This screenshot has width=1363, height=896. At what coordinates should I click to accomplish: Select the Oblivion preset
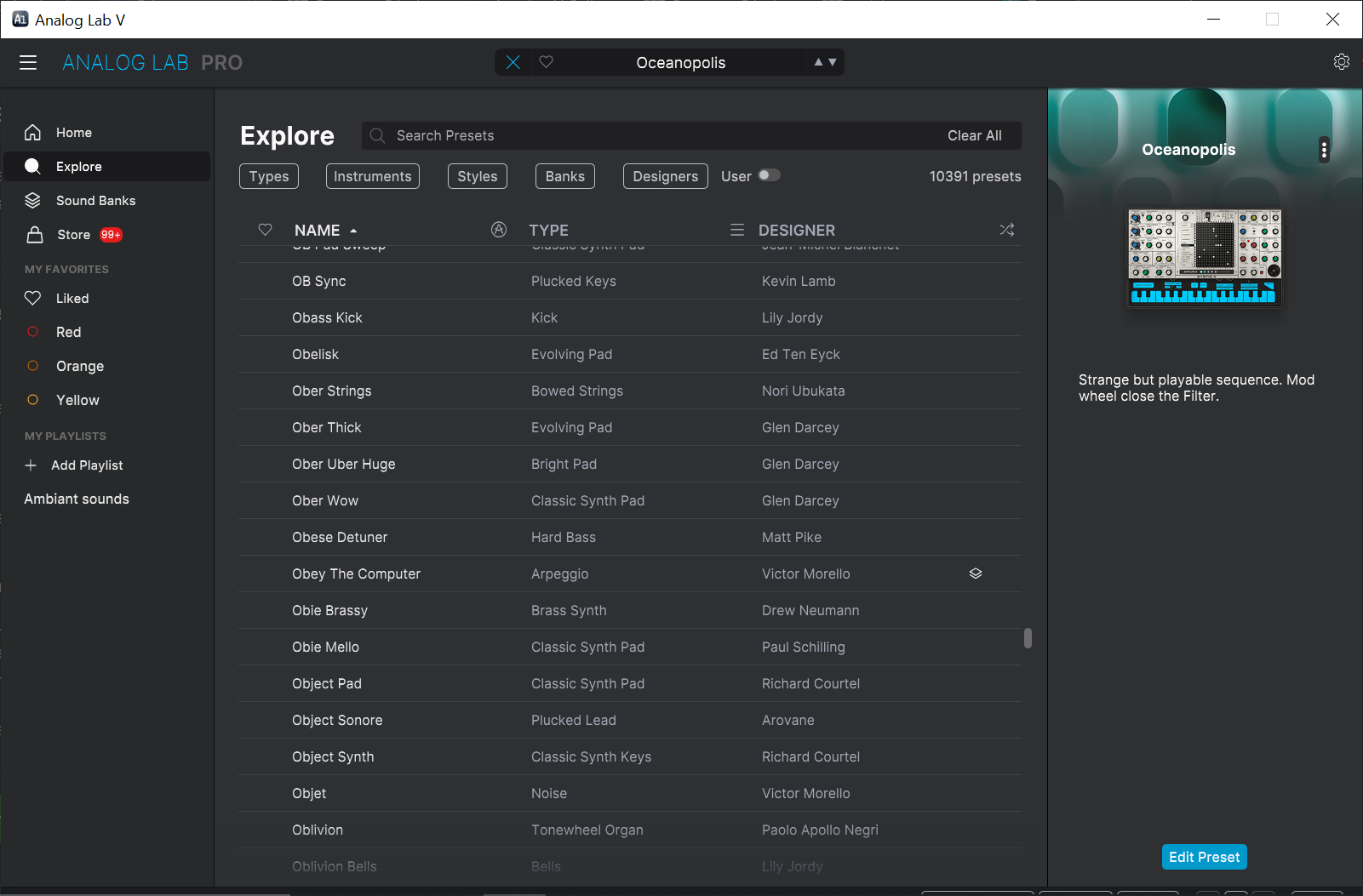pos(630,830)
